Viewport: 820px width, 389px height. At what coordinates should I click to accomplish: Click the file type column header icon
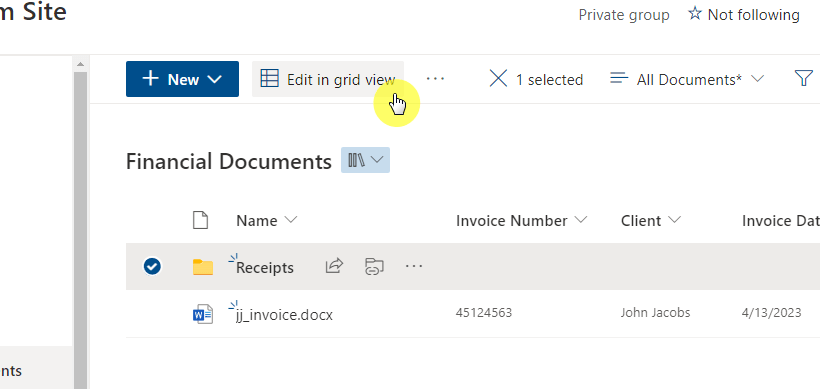click(200, 221)
